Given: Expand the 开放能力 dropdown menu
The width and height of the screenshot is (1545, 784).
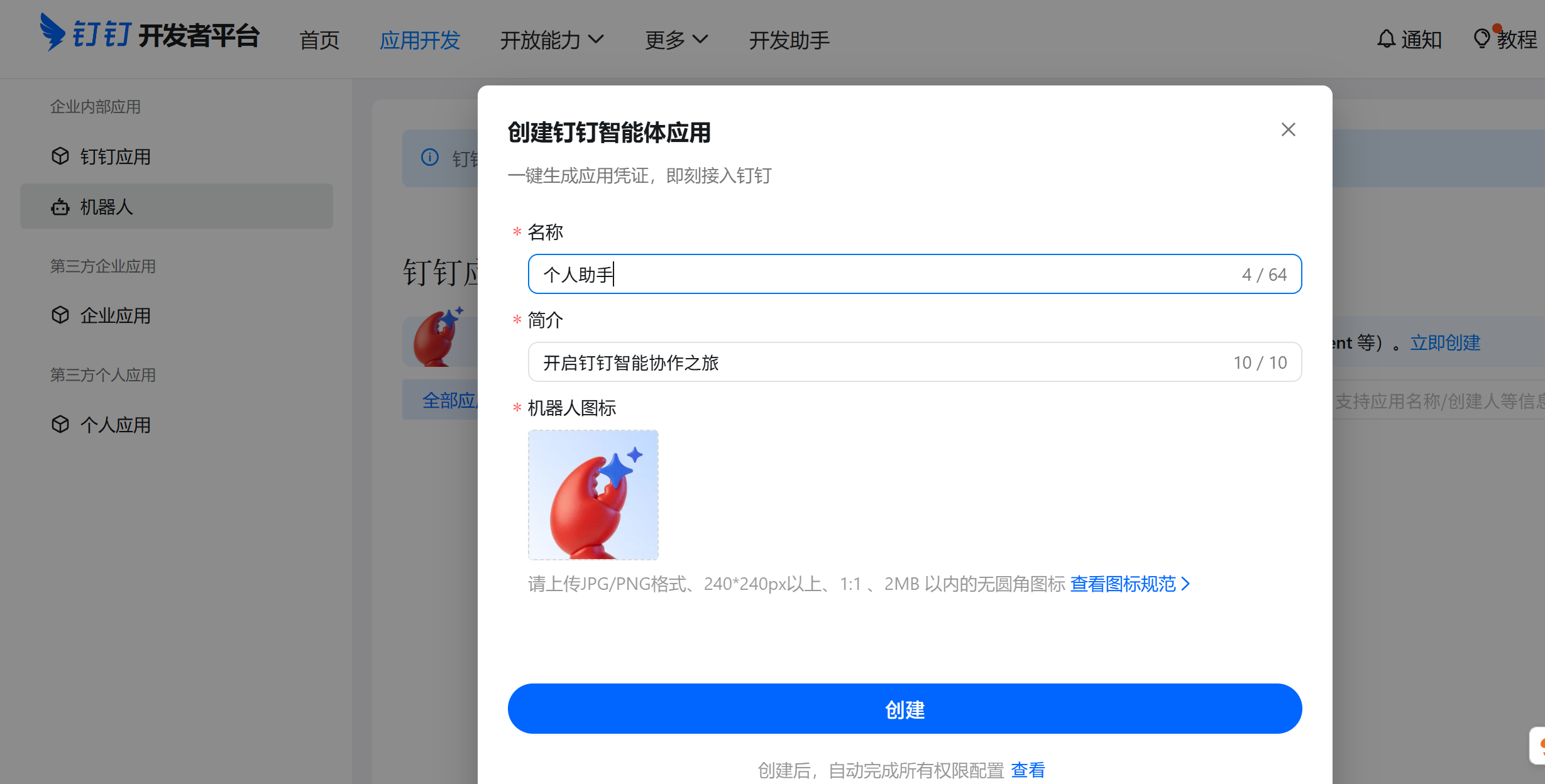Looking at the screenshot, I should tap(552, 40).
